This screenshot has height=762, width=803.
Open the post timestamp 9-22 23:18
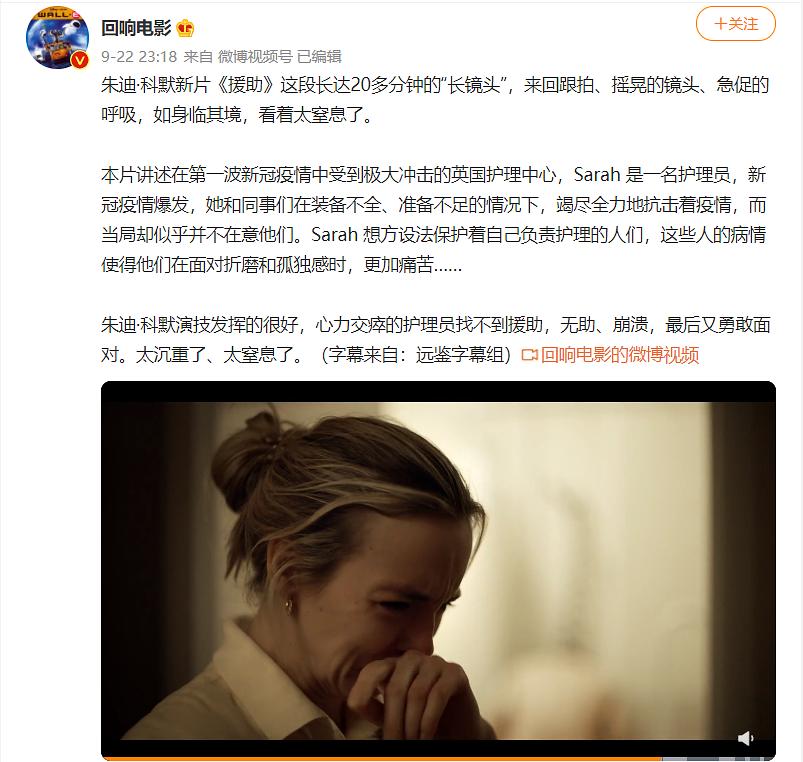click(x=139, y=56)
